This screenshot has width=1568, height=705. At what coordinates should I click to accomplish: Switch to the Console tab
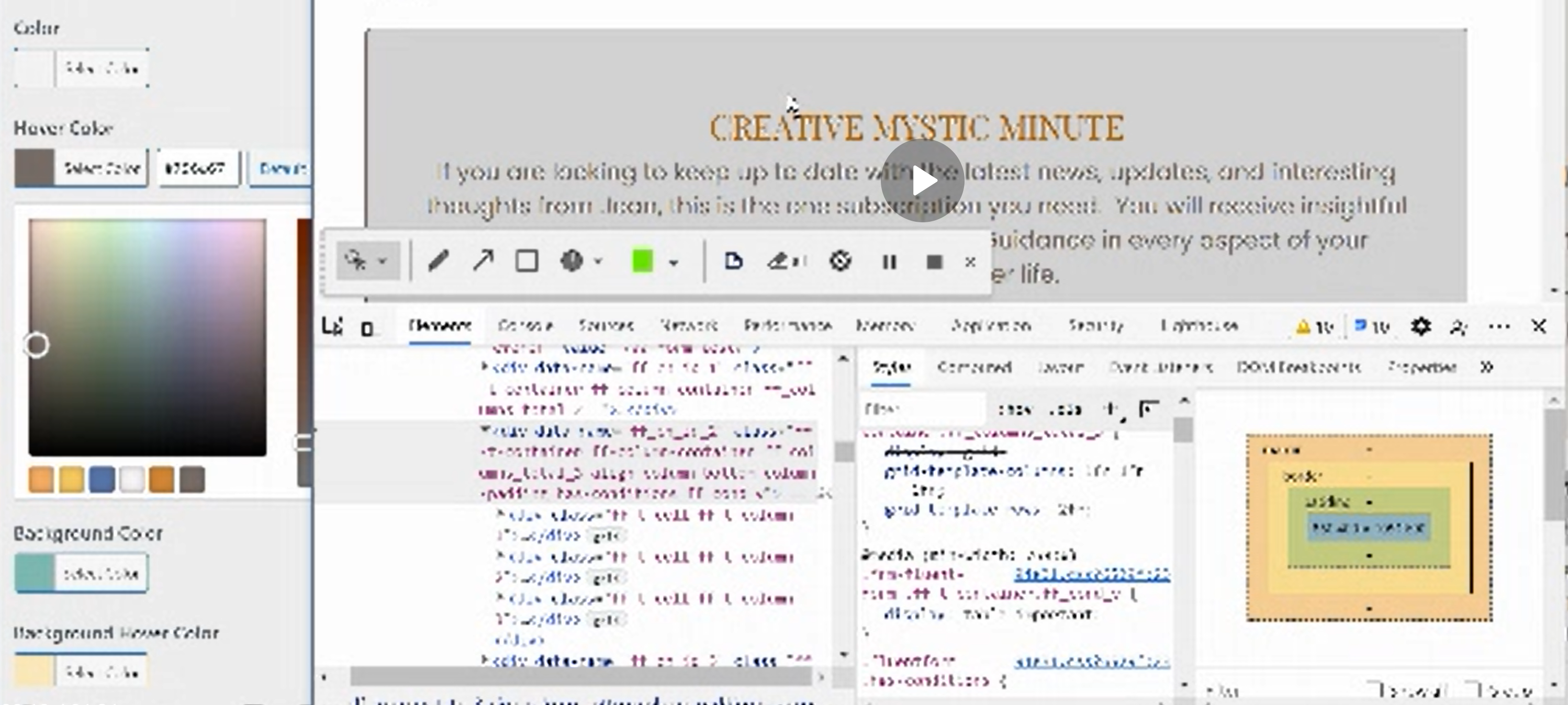tap(525, 326)
